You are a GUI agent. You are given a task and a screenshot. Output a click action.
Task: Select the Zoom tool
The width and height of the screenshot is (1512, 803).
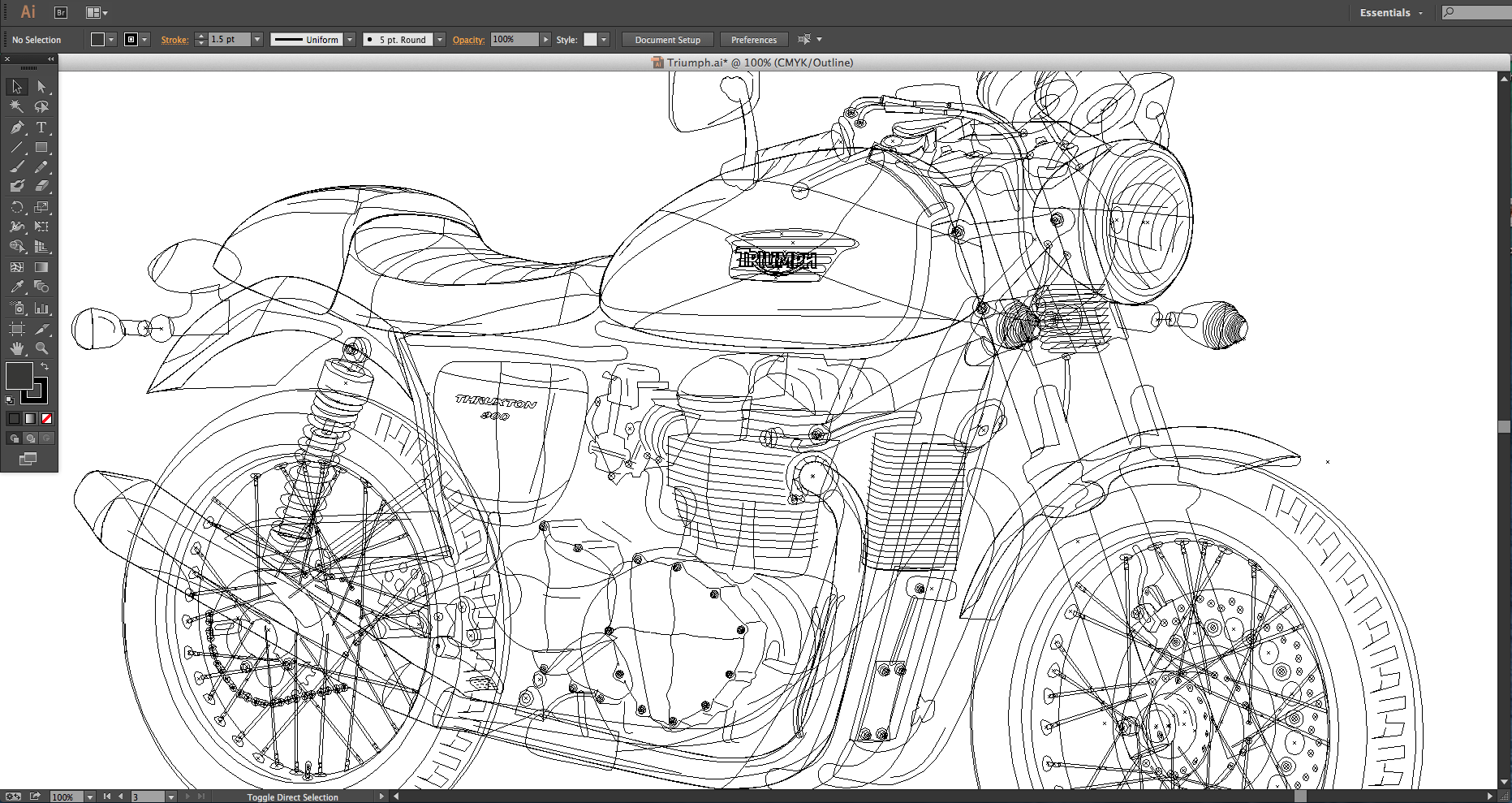(x=41, y=347)
